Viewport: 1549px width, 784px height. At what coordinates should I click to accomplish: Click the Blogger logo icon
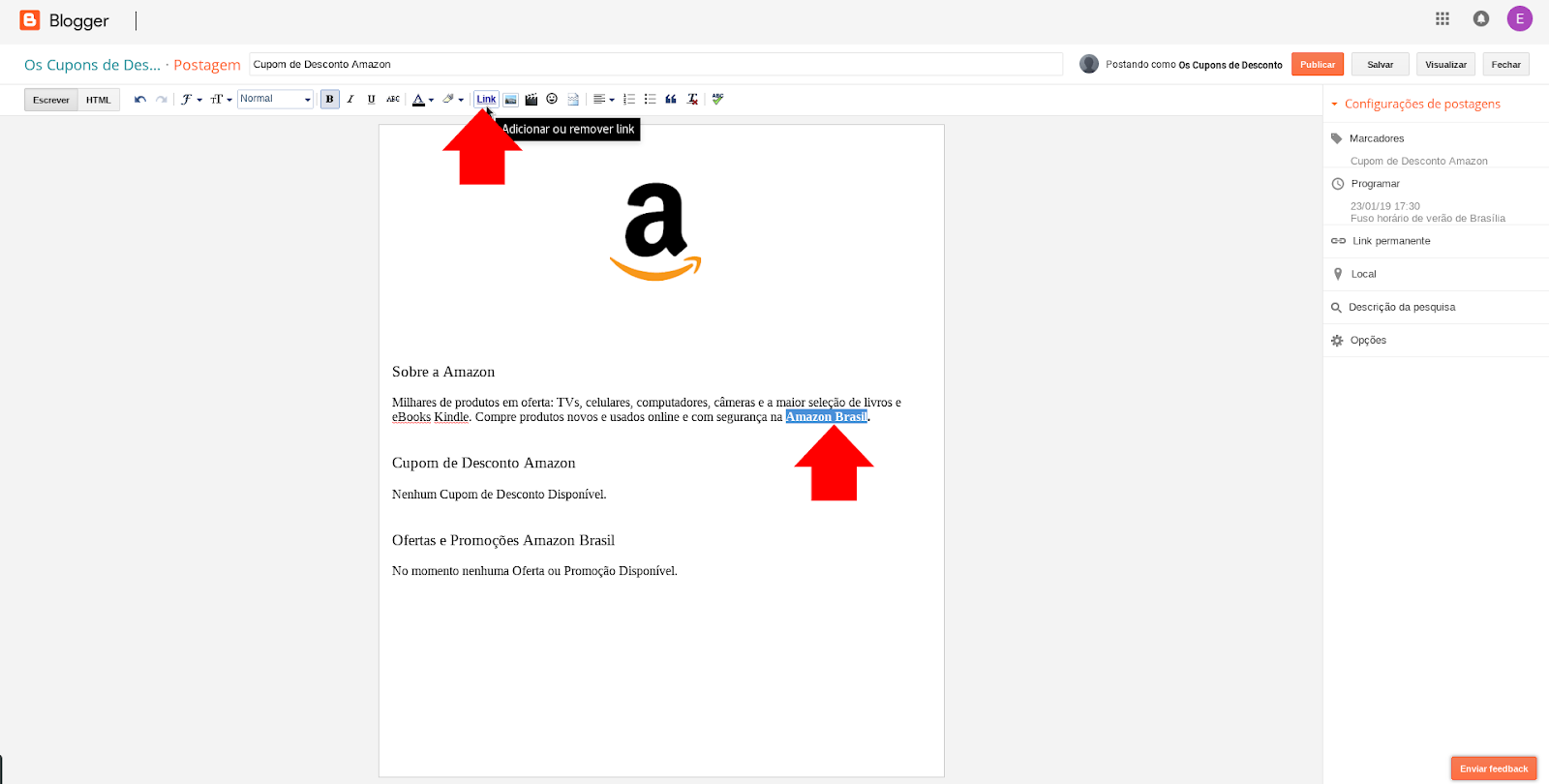click(x=30, y=20)
